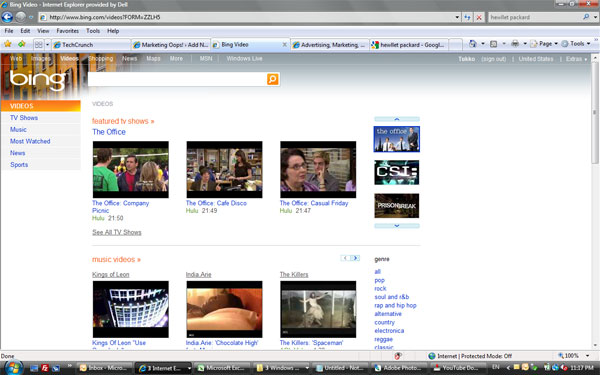Viewport: 600px width, 375px height.
Task: Switch to the Advertising, Marketing tab
Action: [329, 45]
